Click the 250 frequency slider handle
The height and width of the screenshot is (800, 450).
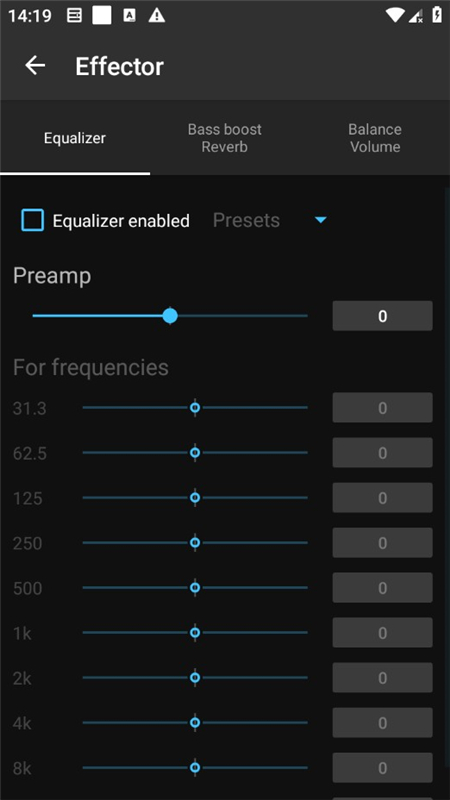(x=195, y=543)
